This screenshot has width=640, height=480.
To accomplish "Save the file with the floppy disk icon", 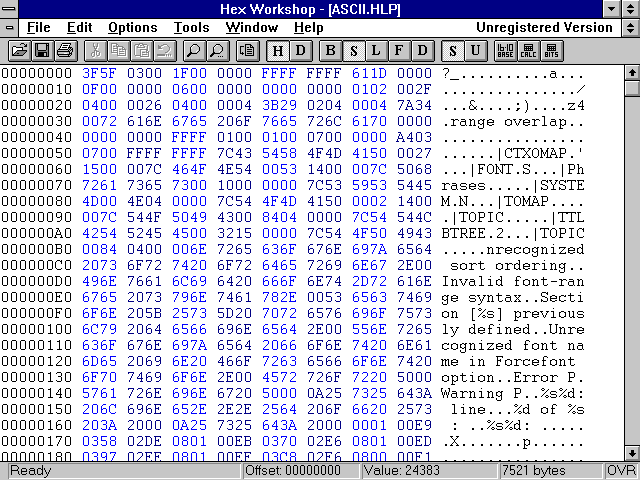I will (42, 50).
